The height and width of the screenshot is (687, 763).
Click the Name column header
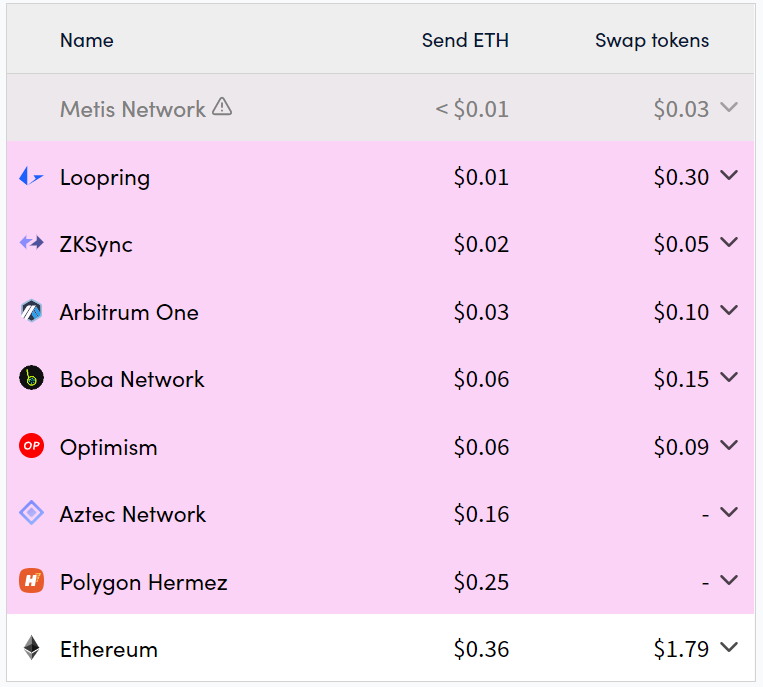(x=86, y=41)
